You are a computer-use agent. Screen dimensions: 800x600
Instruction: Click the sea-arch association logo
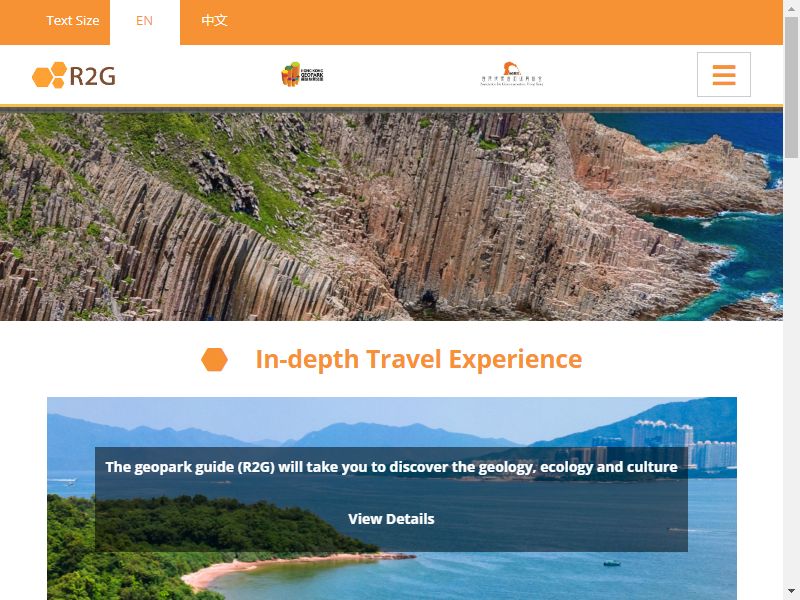pyautogui.click(x=512, y=74)
